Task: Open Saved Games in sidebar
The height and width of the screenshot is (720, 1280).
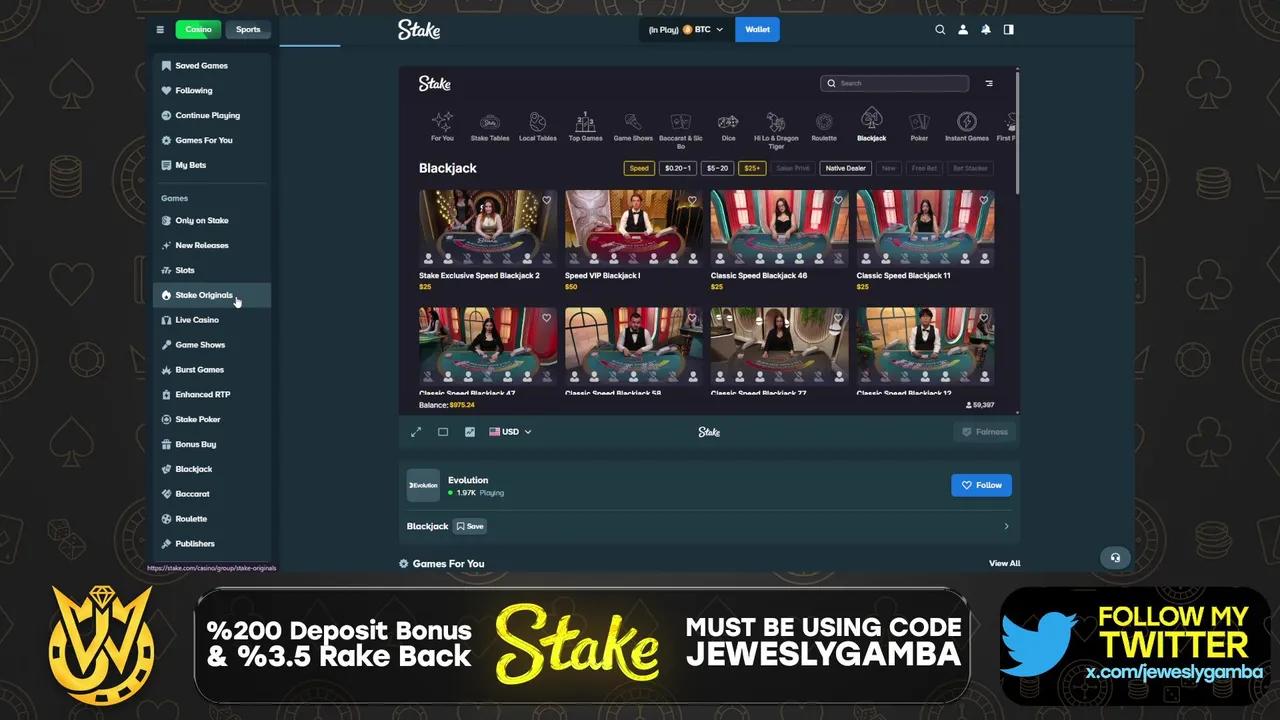Action: tap(211, 66)
